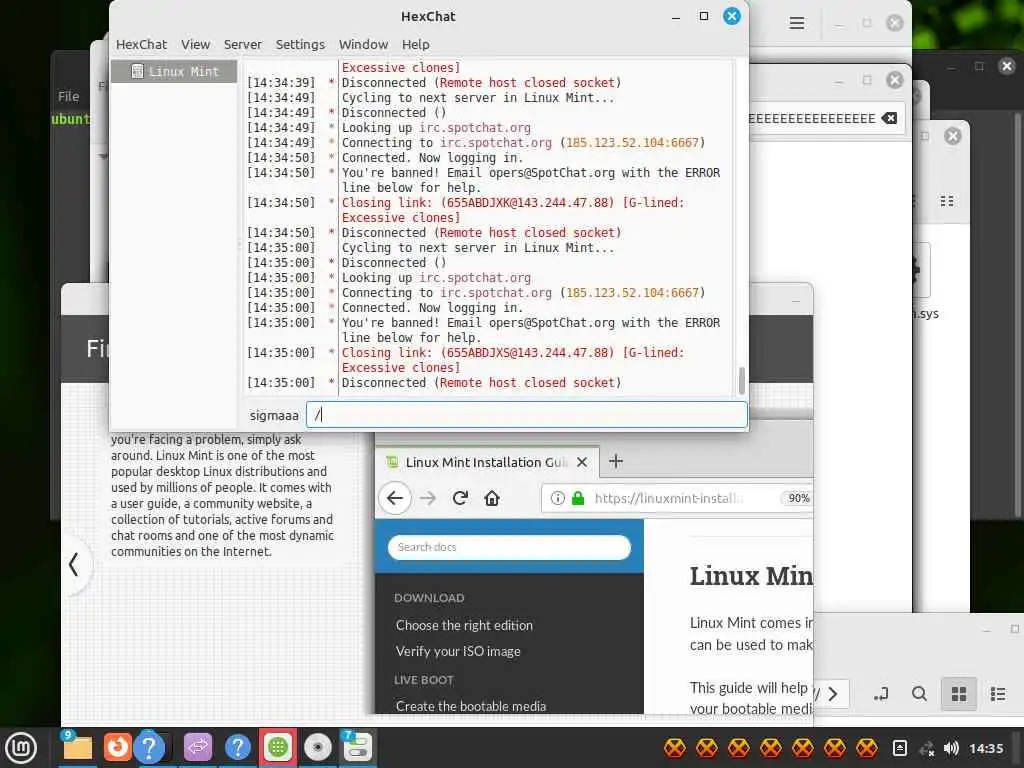Go back in the browser
Screen dimensions: 1024x768
(395, 498)
